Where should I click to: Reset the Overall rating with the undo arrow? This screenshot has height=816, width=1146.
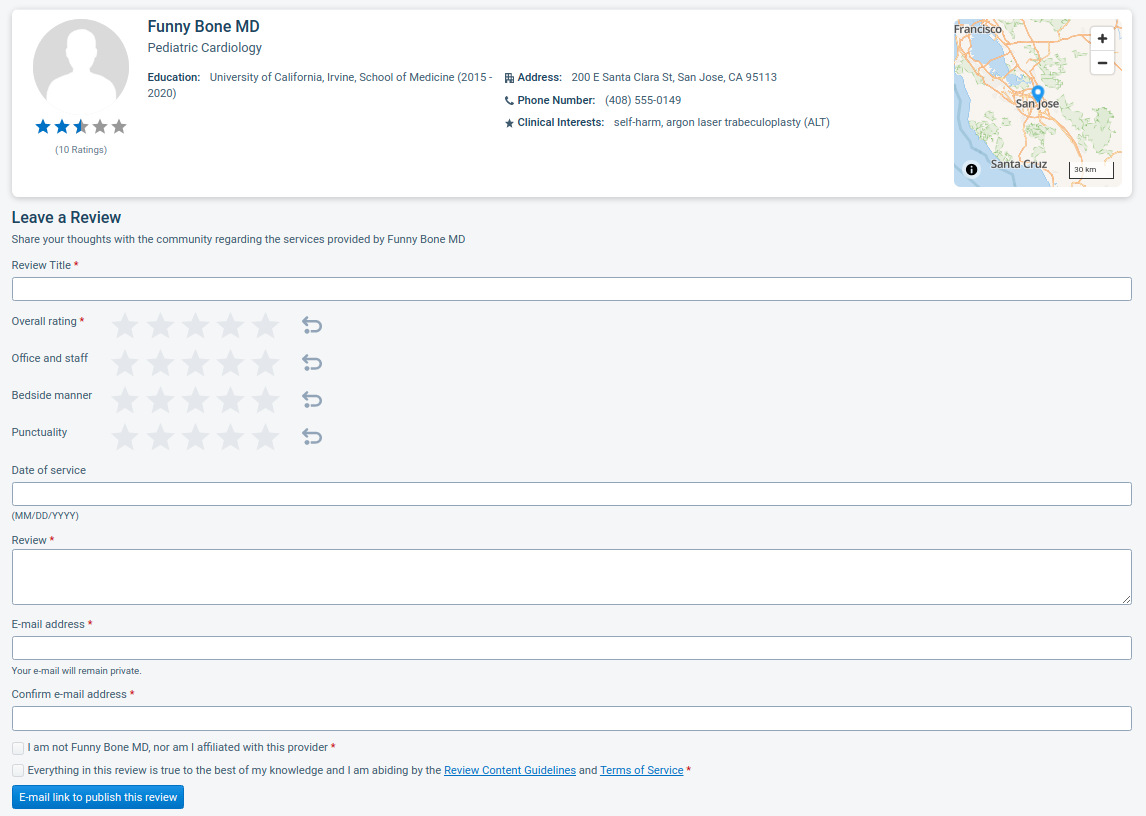click(x=311, y=325)
